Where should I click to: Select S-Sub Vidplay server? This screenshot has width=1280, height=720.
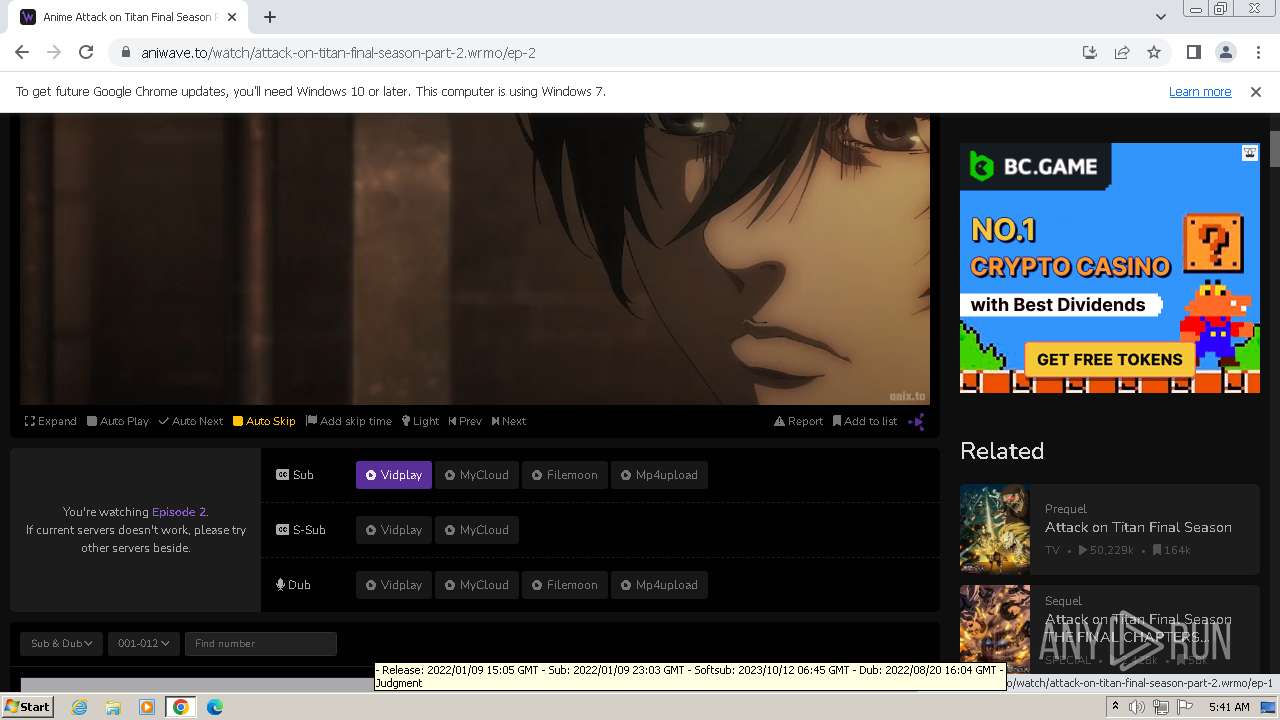tap(394, 530)
